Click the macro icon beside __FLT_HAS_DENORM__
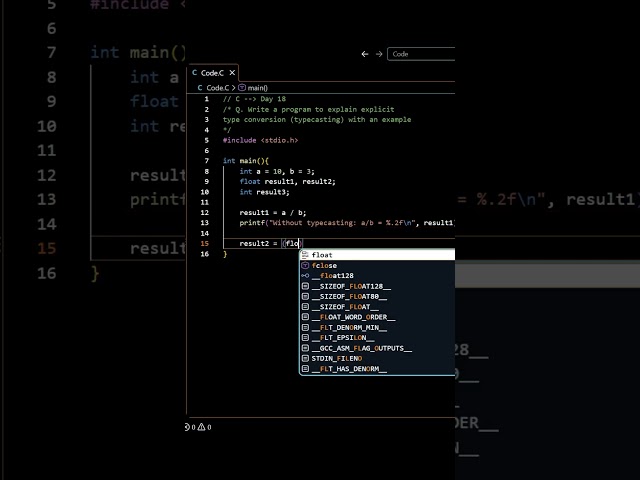 [x=305, y=369]
